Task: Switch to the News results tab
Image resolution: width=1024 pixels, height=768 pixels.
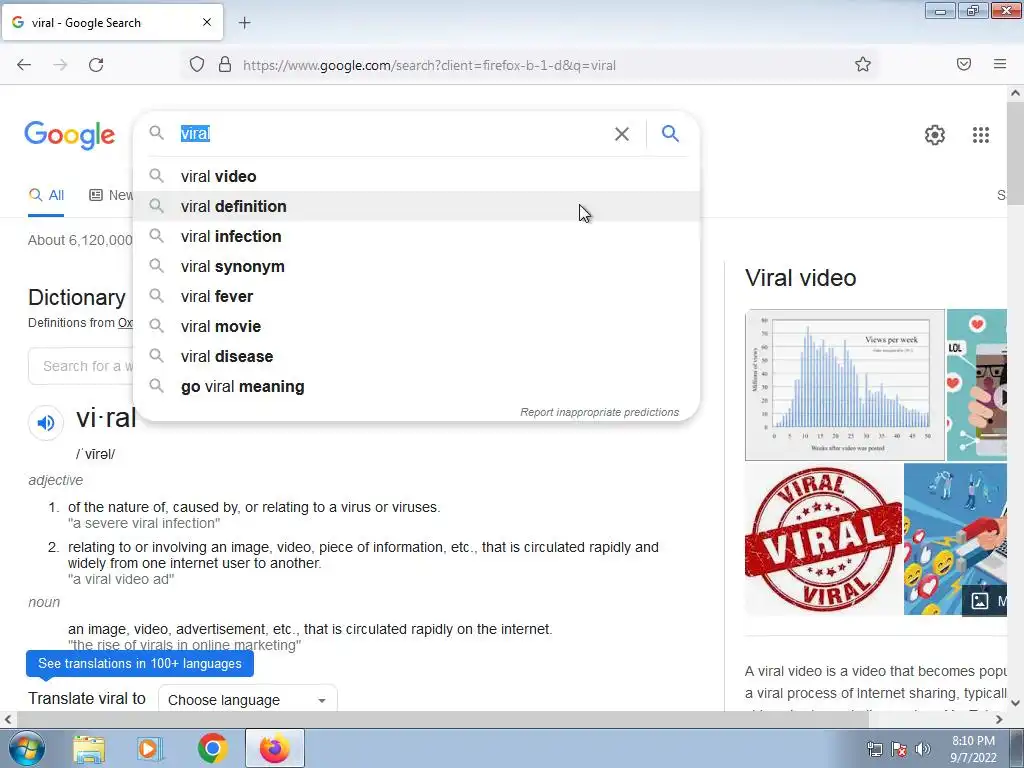Action: pyautogui.click(x=111, y=195)
